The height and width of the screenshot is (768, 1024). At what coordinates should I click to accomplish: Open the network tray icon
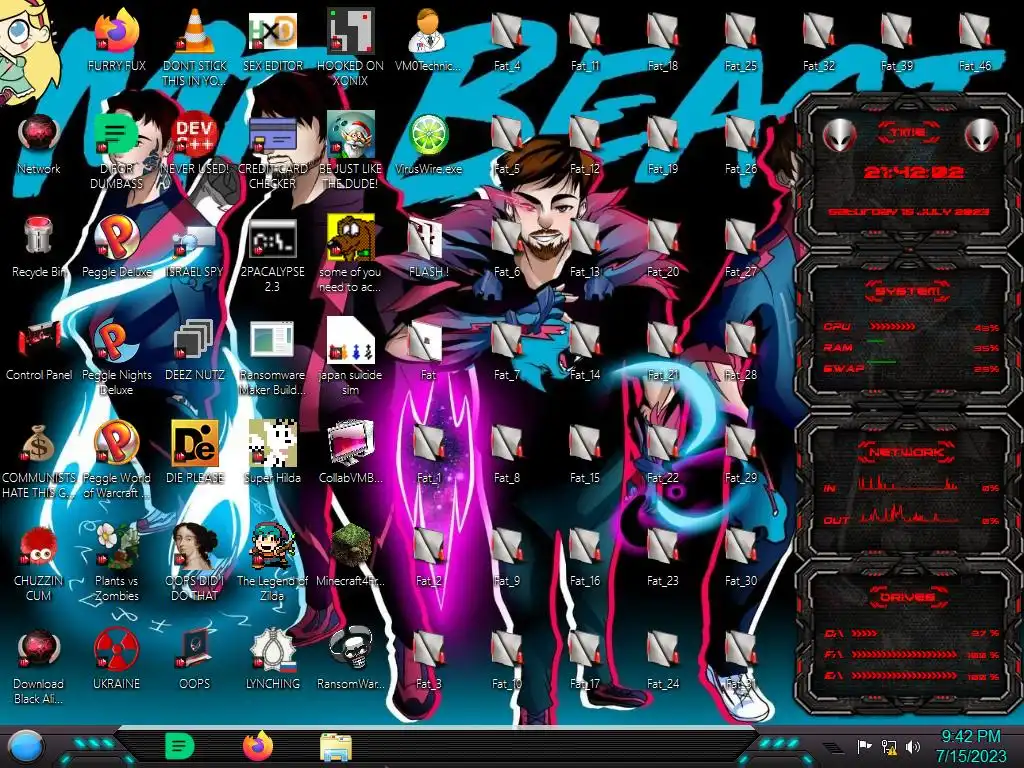pyautogui.click(x=889, y=747)
